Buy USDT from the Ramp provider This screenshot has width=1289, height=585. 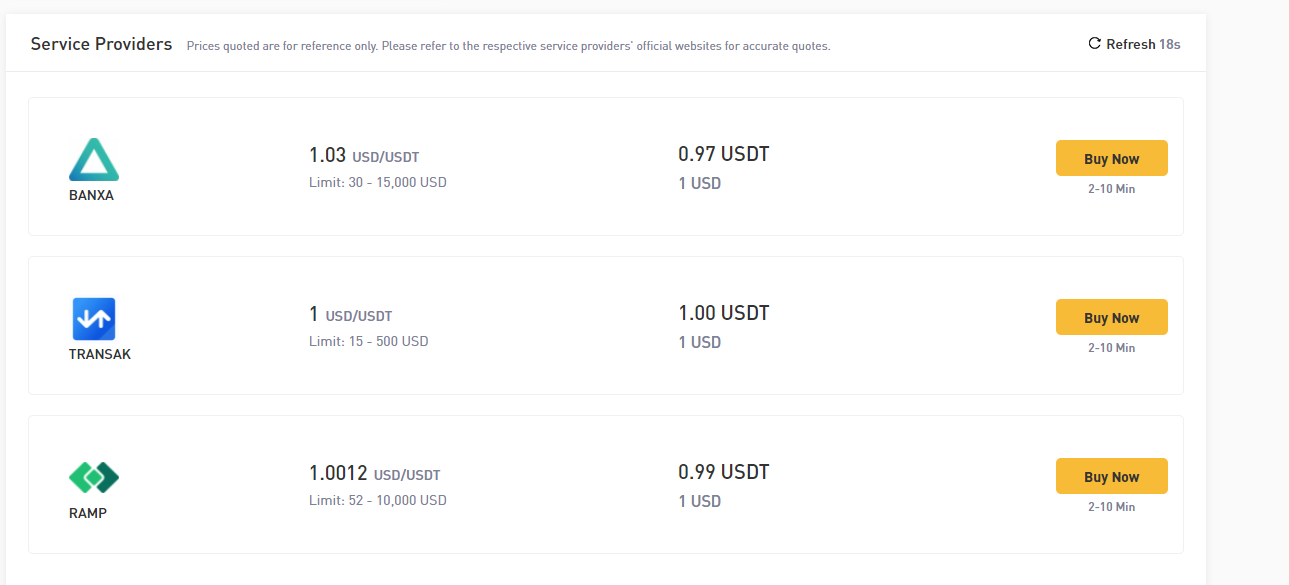1112,477
